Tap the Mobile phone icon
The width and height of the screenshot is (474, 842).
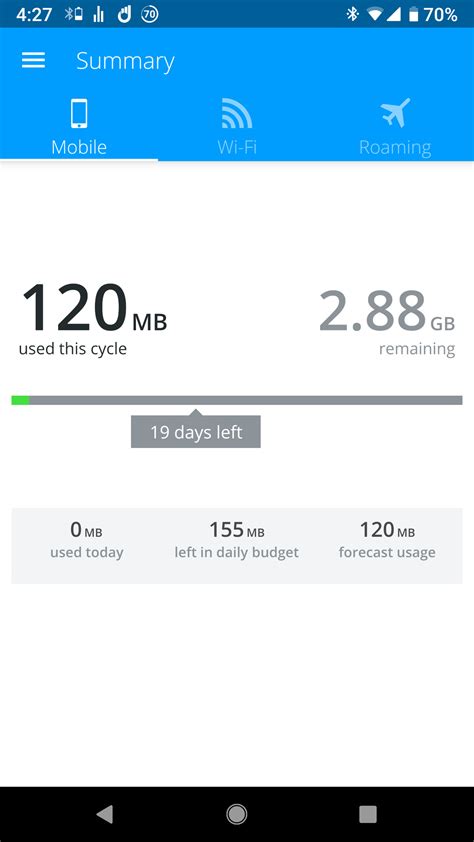coord(79,113)
